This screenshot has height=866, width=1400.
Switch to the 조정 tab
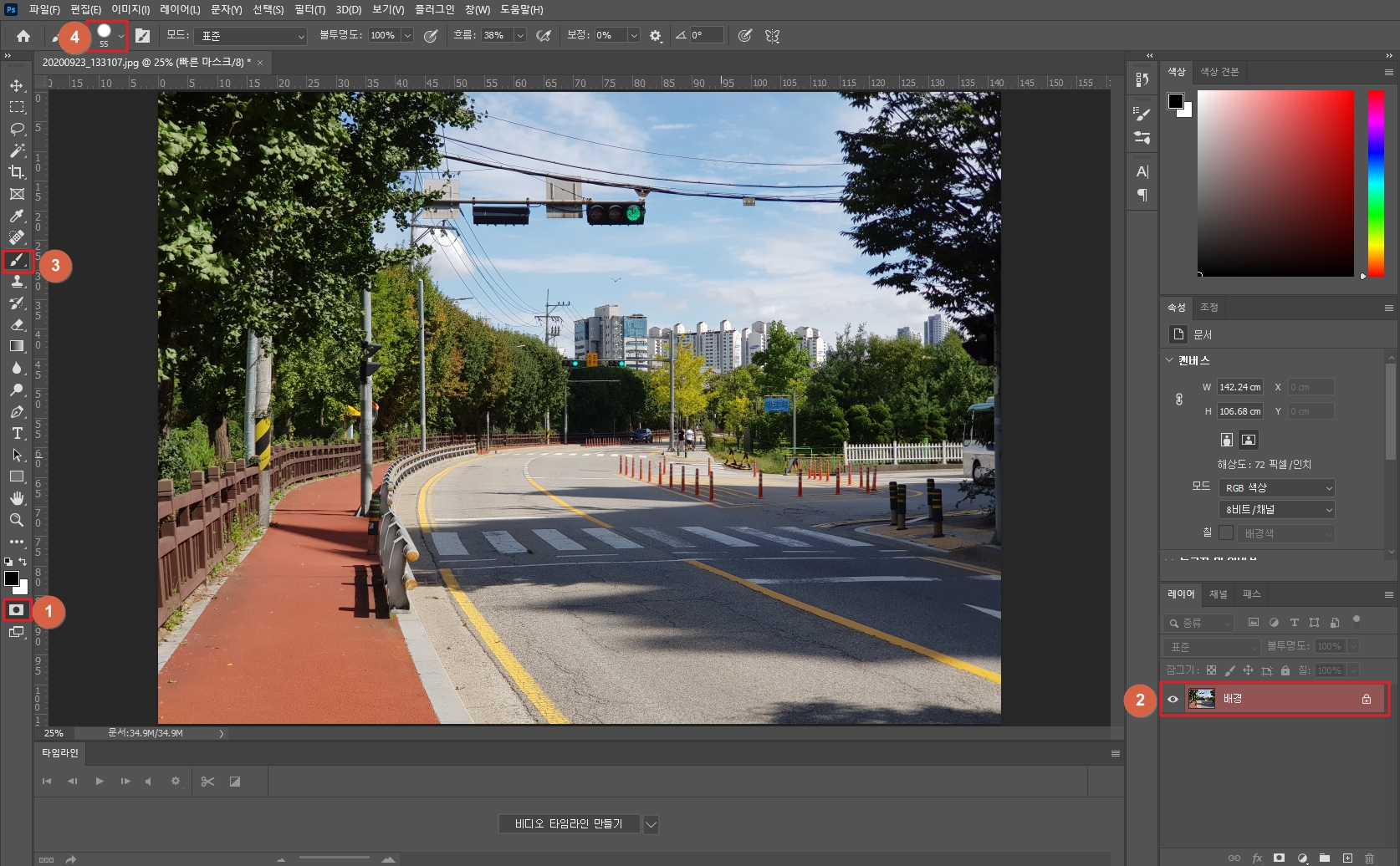coord(1209,308)
